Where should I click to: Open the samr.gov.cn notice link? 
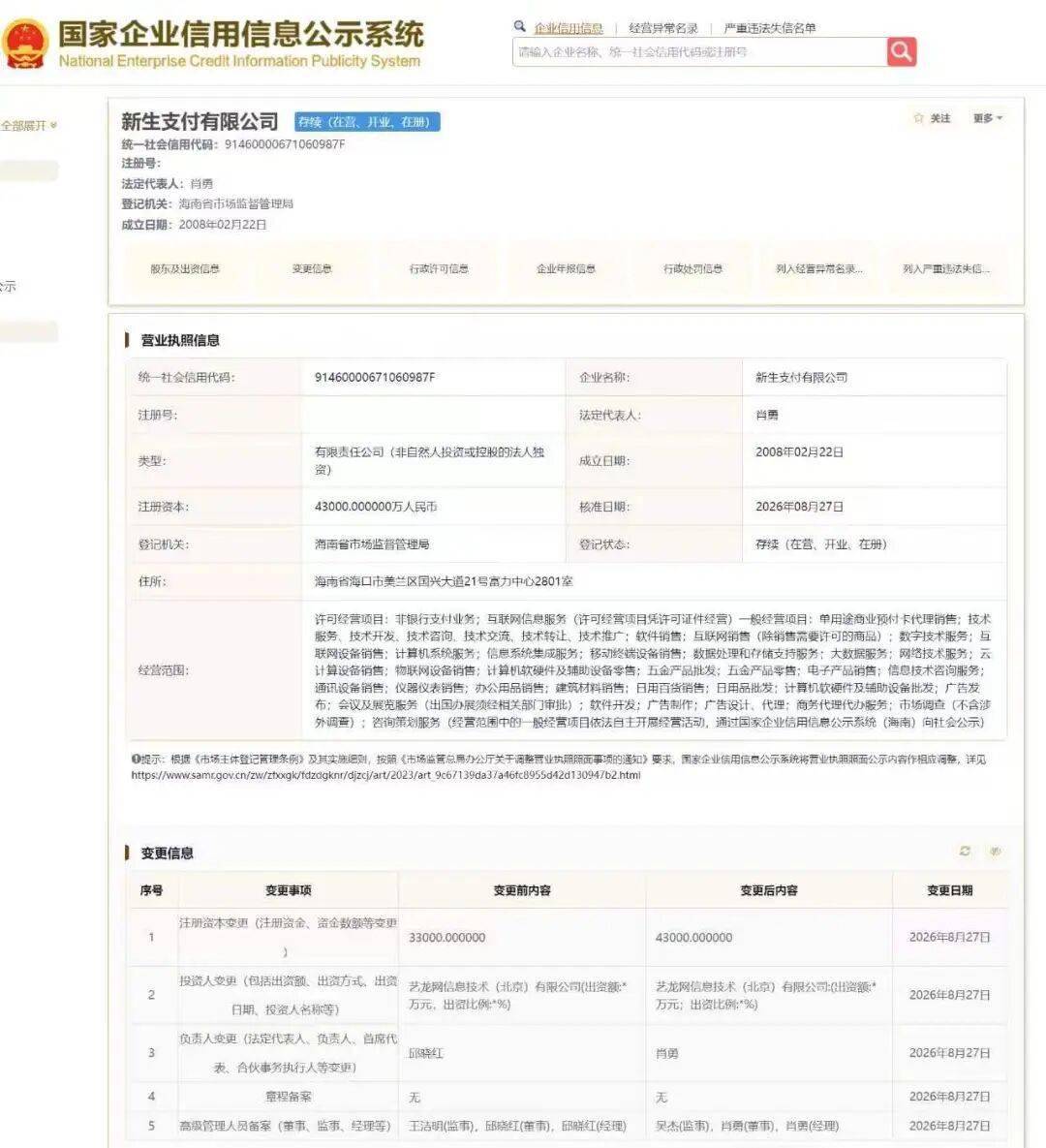(385, 775)
